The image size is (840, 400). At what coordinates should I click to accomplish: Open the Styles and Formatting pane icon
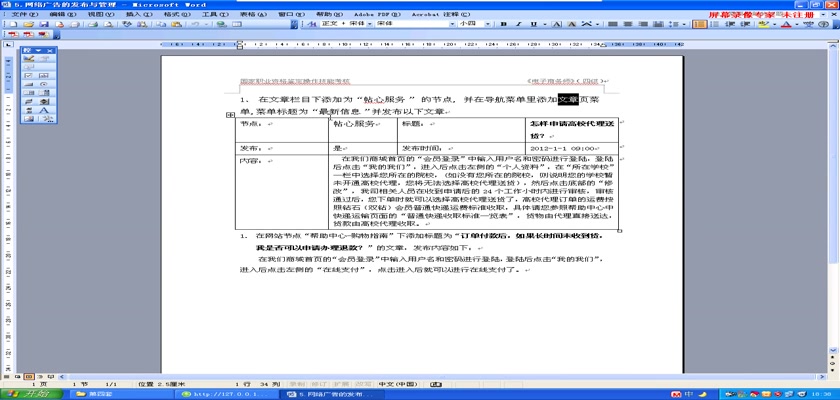(x=312, y=24)
